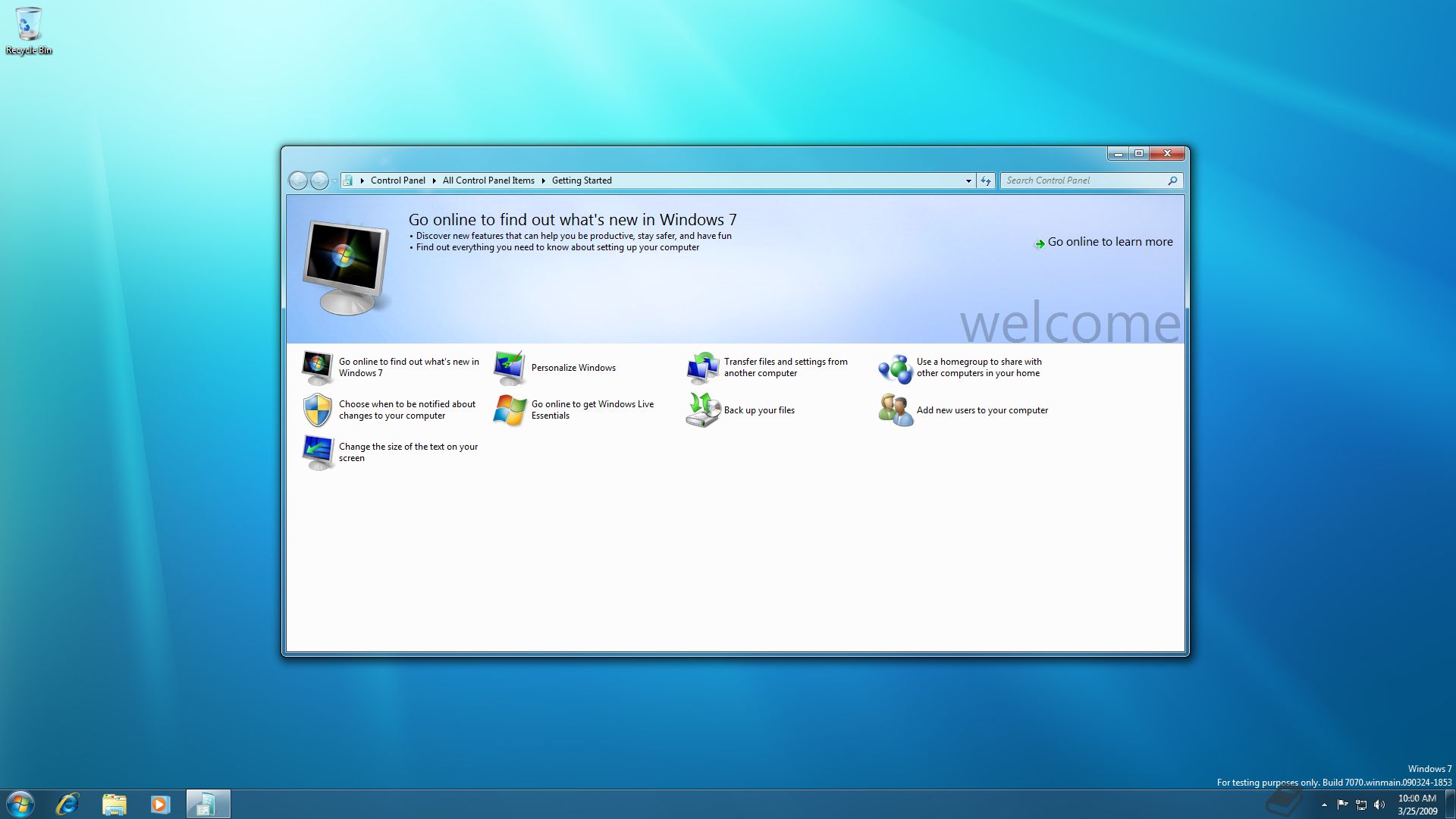Click the Change text size monitor icon
Viewport: 1456px width, 819px height.
tap(317, 453)
